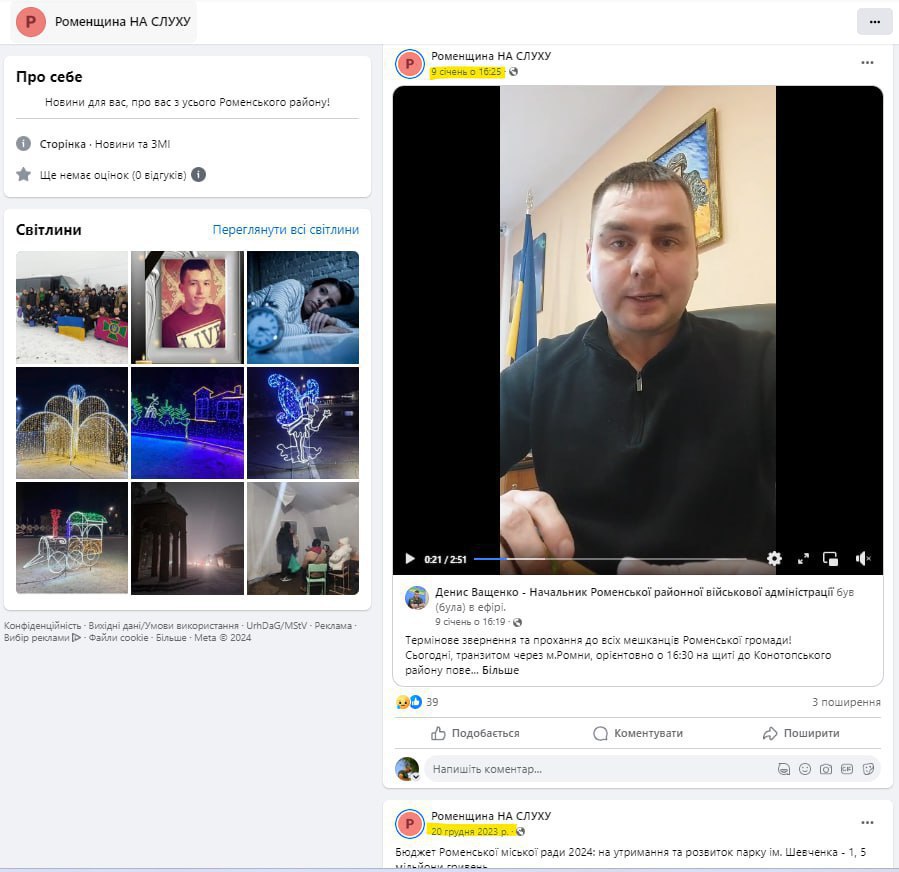Play the video

coord(409,559)
